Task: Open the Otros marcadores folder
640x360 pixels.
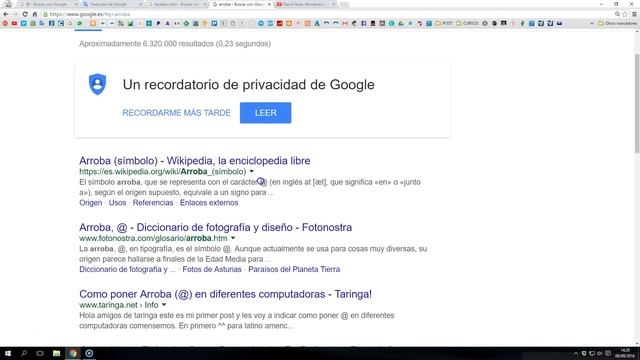Action: coord(618,23)
